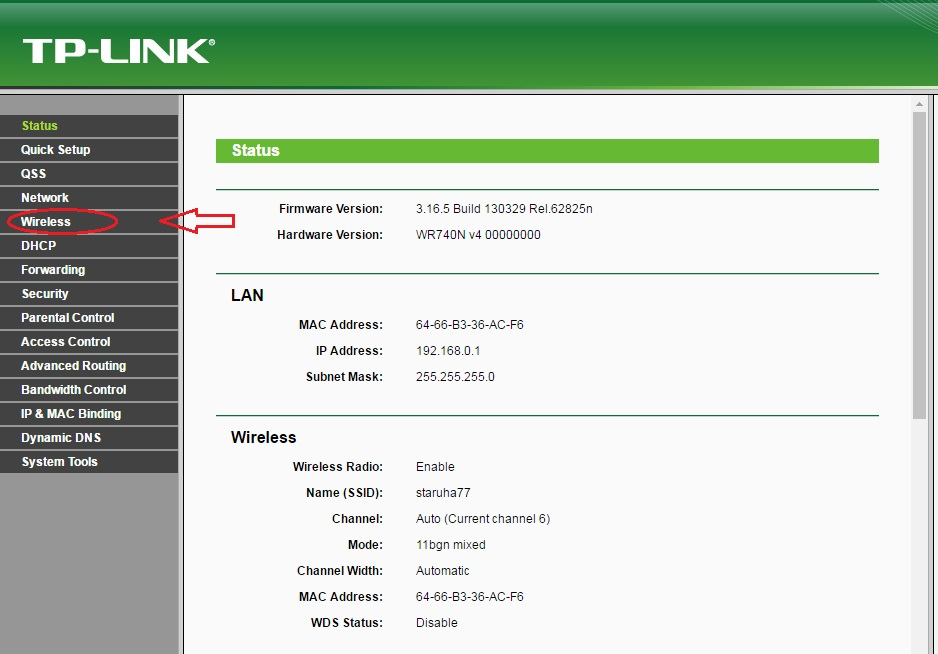Select firmware version 3.16.5 Build text
The image size is (938, 654).
[504, 209]
